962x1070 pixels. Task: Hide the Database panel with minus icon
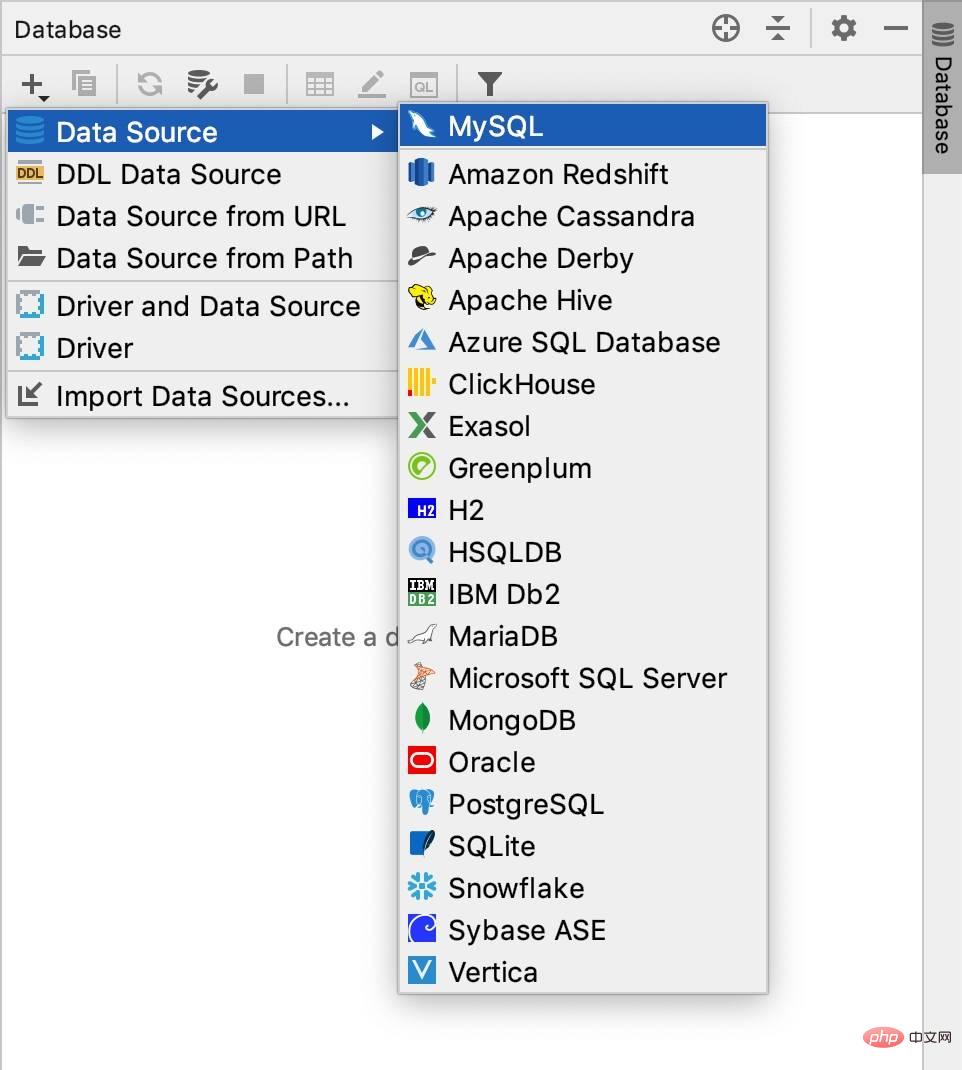pyautogui.click(x=895, y=29)
